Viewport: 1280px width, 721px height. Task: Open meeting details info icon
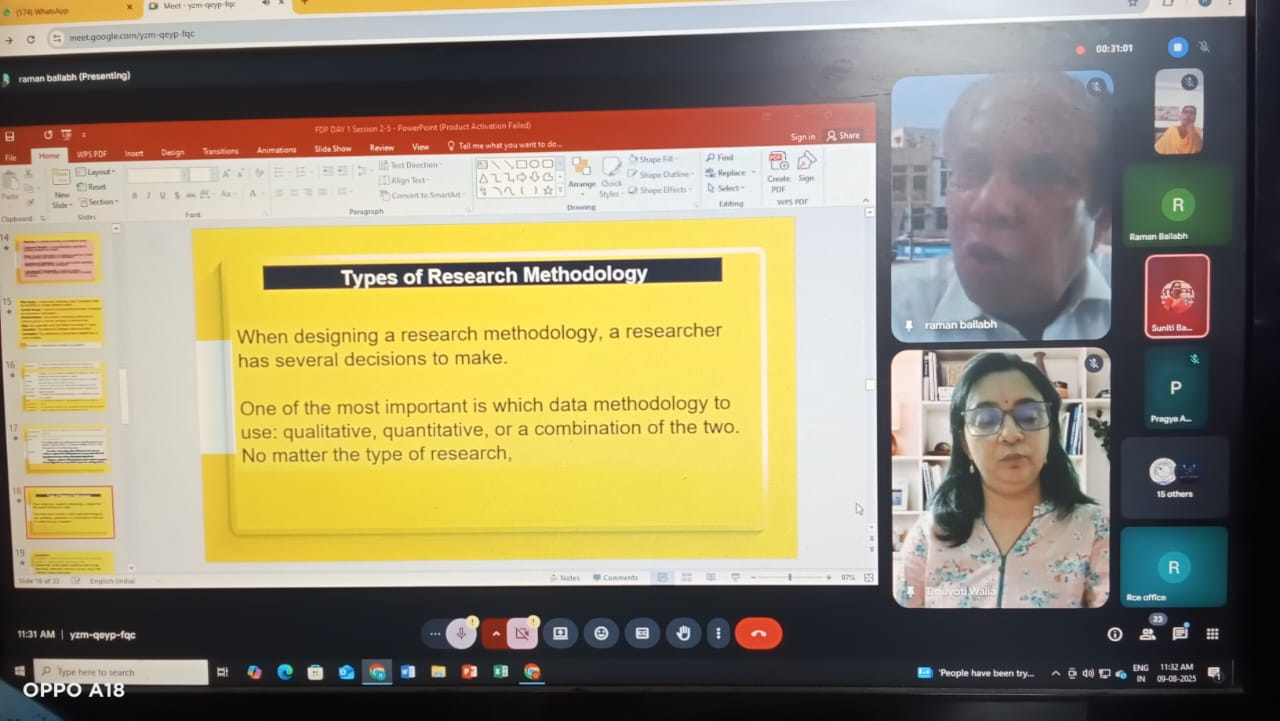click(1115, 634)
